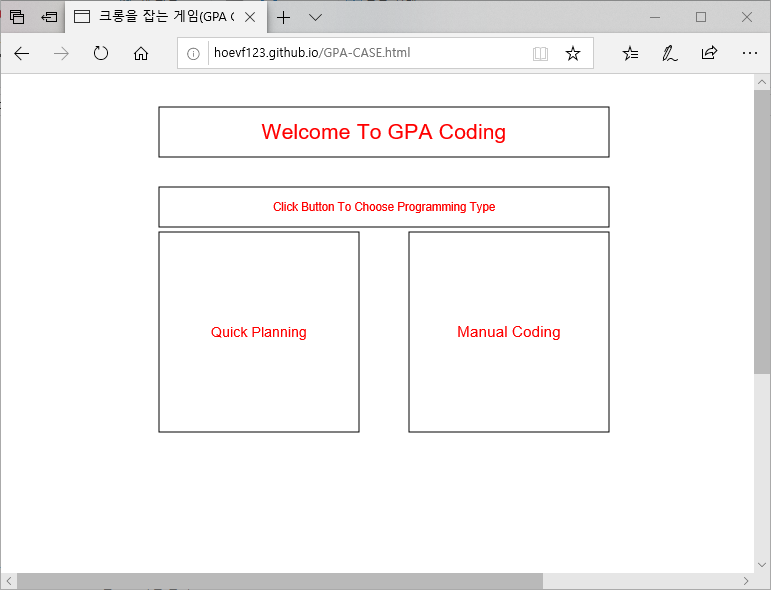Close the GPA tab

pyautogui.click(x=250, y=17)
